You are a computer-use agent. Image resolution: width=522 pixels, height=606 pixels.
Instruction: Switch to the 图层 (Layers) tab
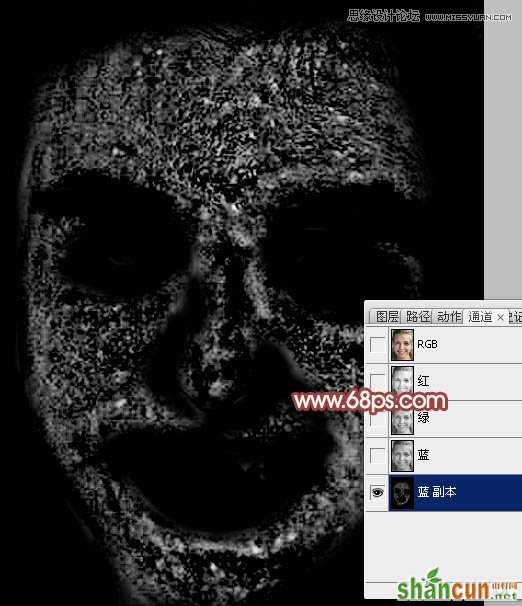click(x=387, y=317)
